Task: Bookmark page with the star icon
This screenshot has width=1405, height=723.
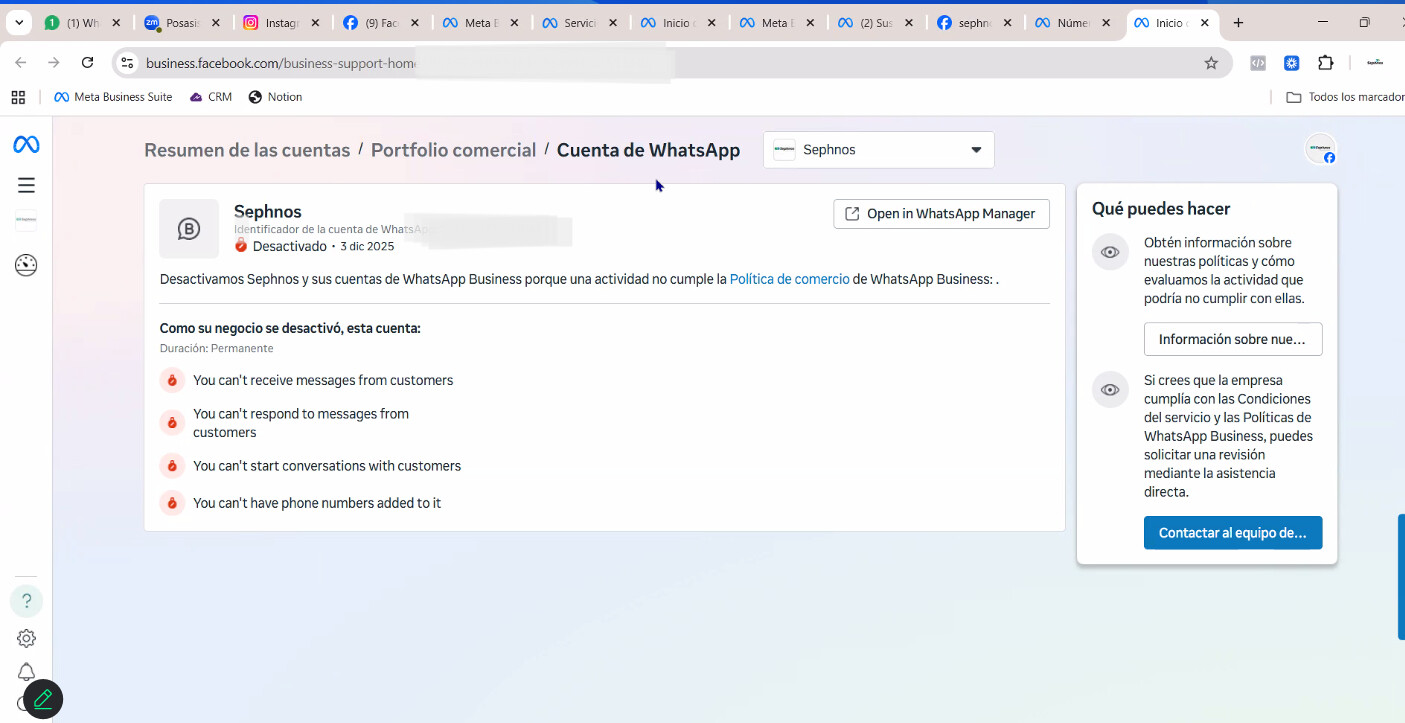Action: click(x=1211, y=63)
